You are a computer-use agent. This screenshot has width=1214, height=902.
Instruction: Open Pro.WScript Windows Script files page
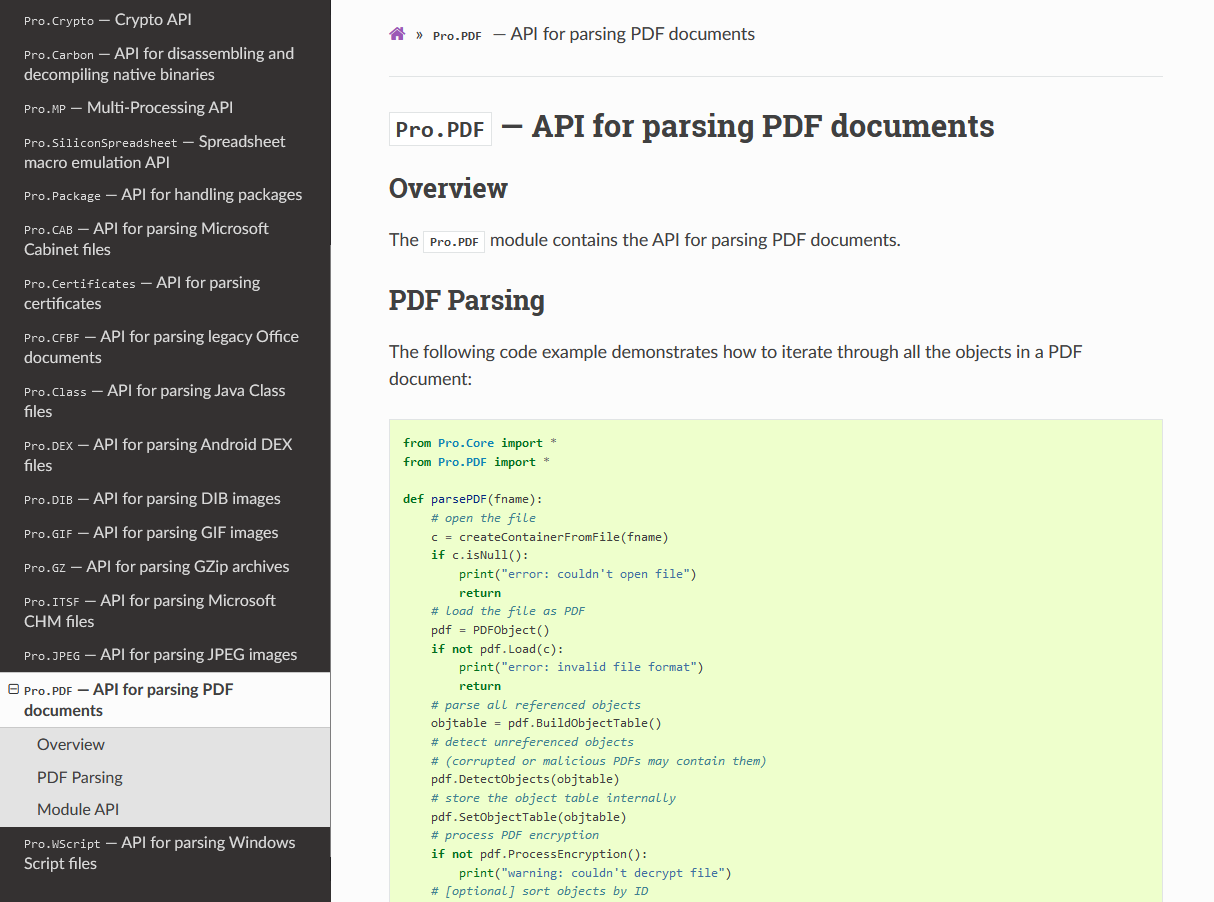coord(165,853)
